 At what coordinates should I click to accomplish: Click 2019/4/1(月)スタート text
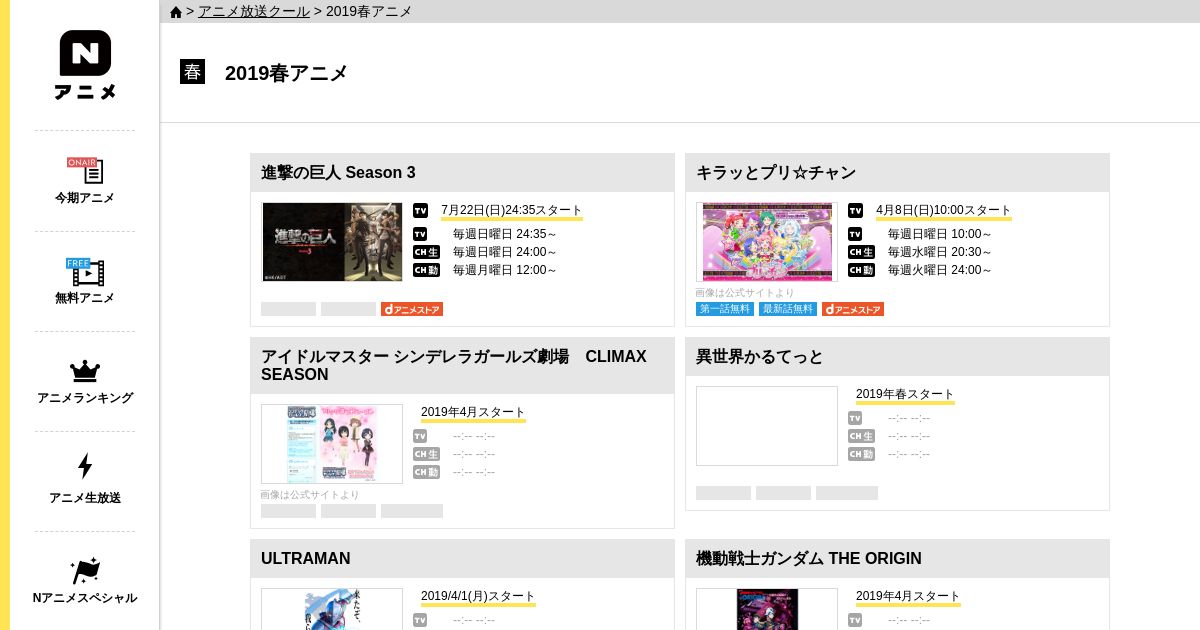pyautogui.click(x=478, y=596)
